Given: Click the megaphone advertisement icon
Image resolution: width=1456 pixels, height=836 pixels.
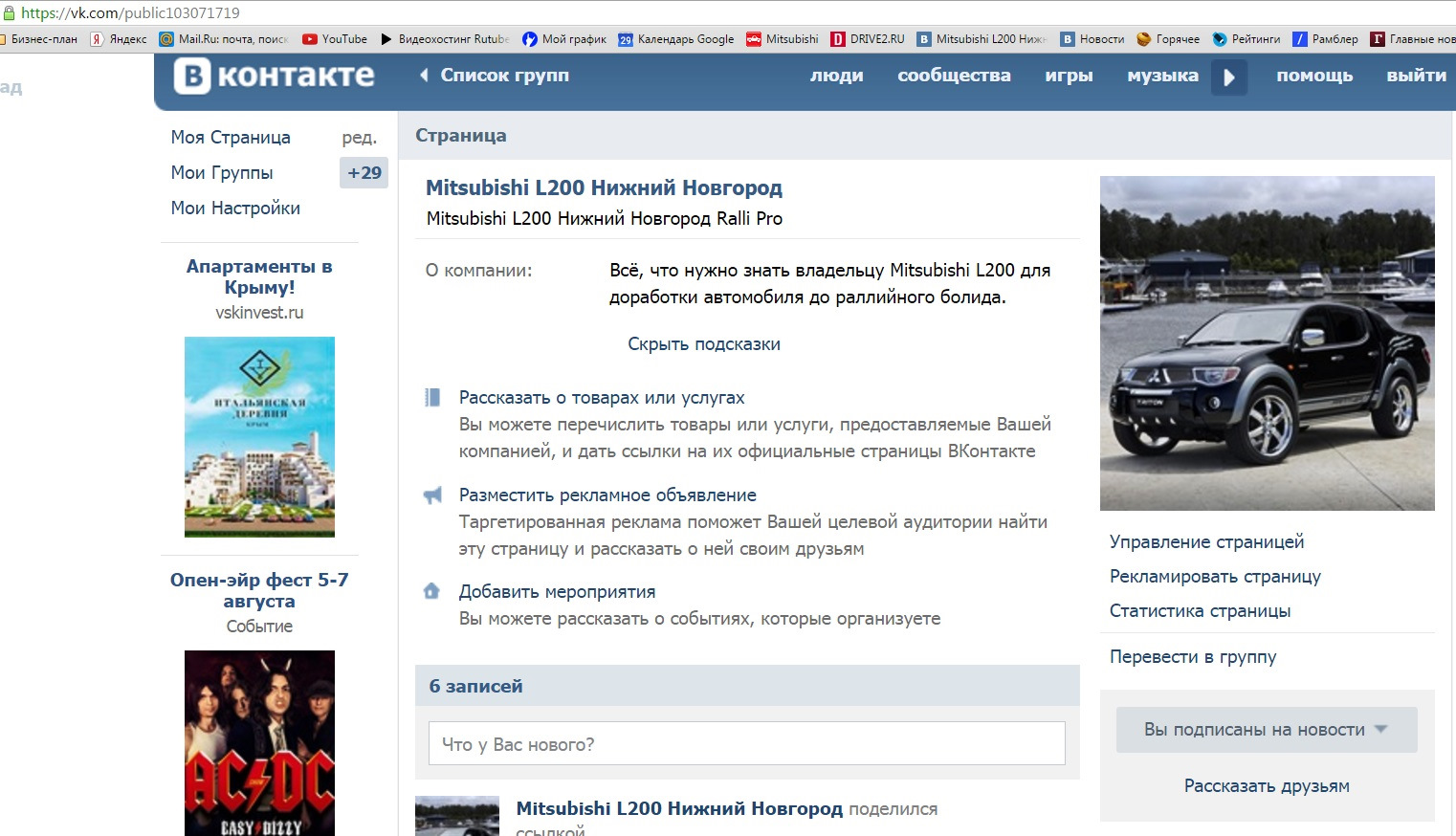Looking at the screenshot, I should (x=432, y=495).
